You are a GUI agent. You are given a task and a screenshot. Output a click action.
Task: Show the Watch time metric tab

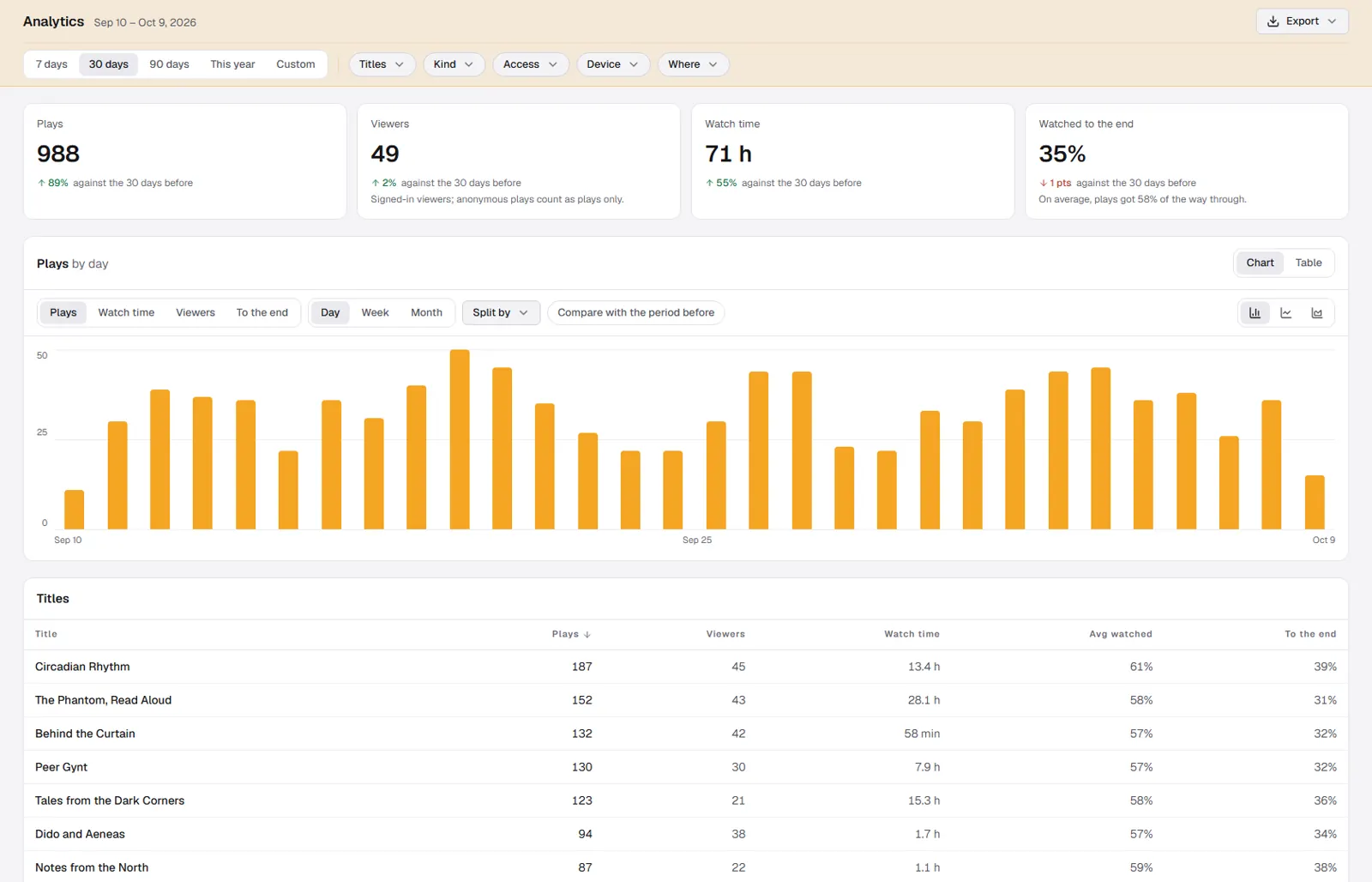point(126,313)
